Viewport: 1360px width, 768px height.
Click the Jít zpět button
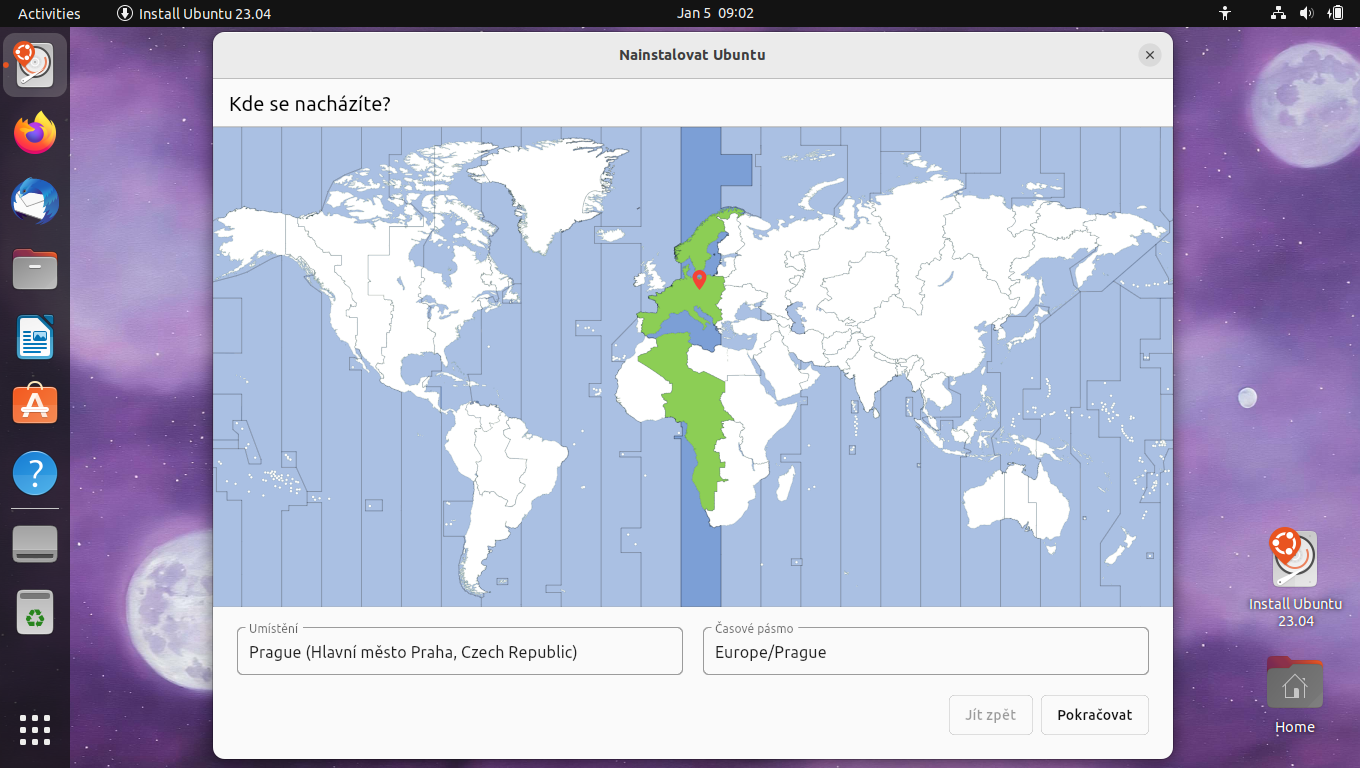click(991, 715)
